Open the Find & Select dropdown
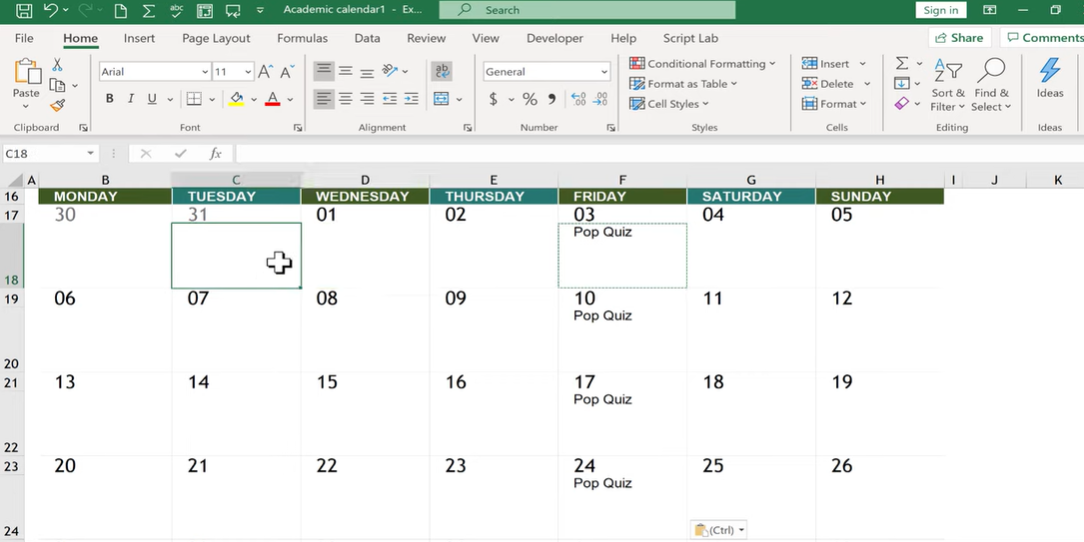The height and width of the screenshot is (542, 1084). pyautogui.click(x=991, y=86)
